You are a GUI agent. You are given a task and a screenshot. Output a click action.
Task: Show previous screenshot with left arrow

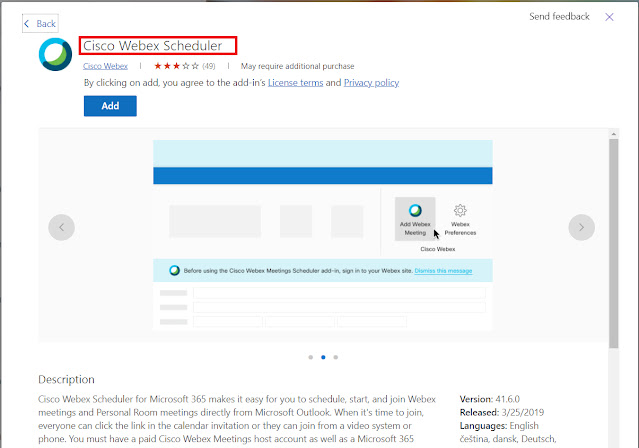point(62,227)
